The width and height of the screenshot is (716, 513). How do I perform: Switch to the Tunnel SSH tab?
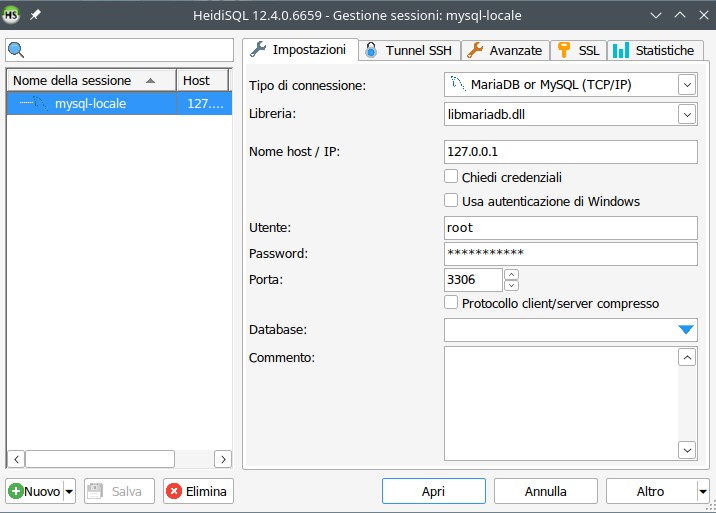[x=410, y=50]
